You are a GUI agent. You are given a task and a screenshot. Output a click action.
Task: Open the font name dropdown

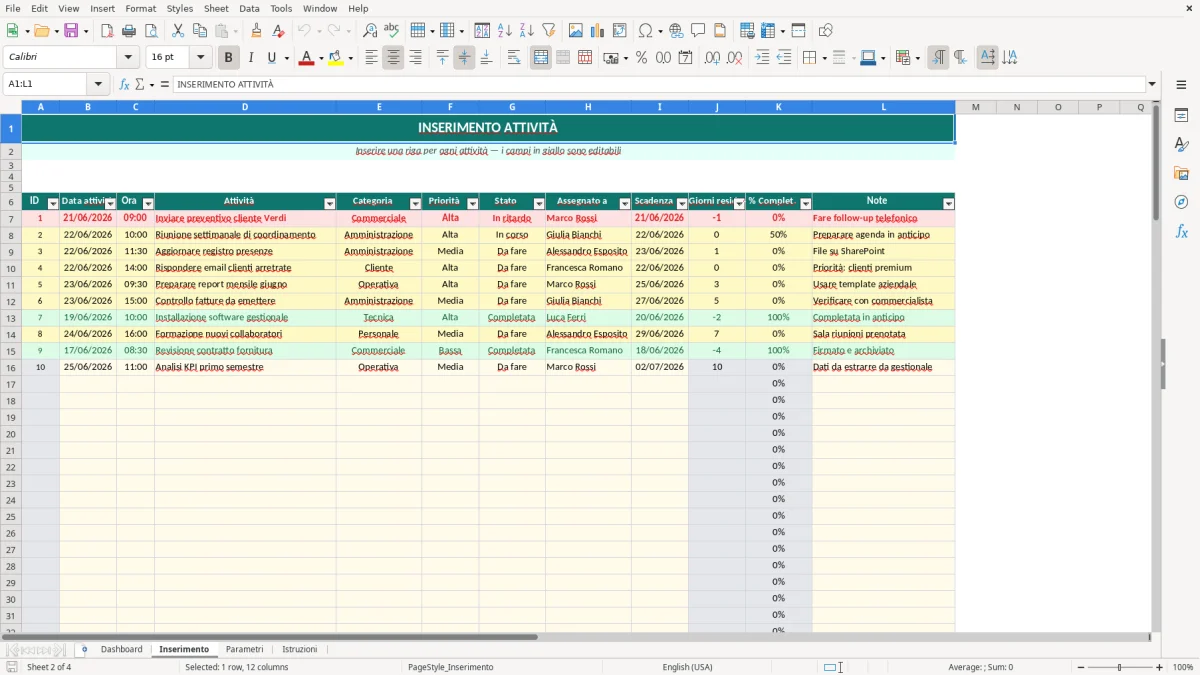pos(127,58)
